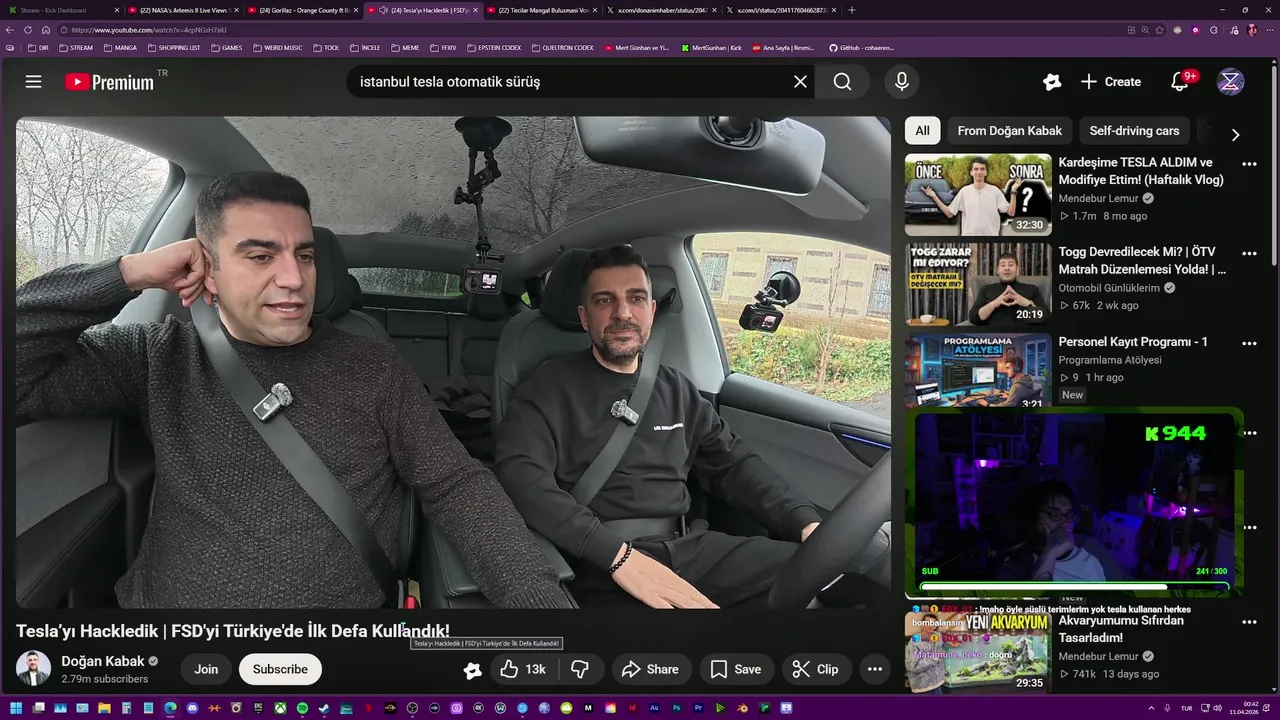Screen dimensions: 1280x720
Task: Switch to the NASA's Artemis II browser tab
Action: (x=183, y=10)
